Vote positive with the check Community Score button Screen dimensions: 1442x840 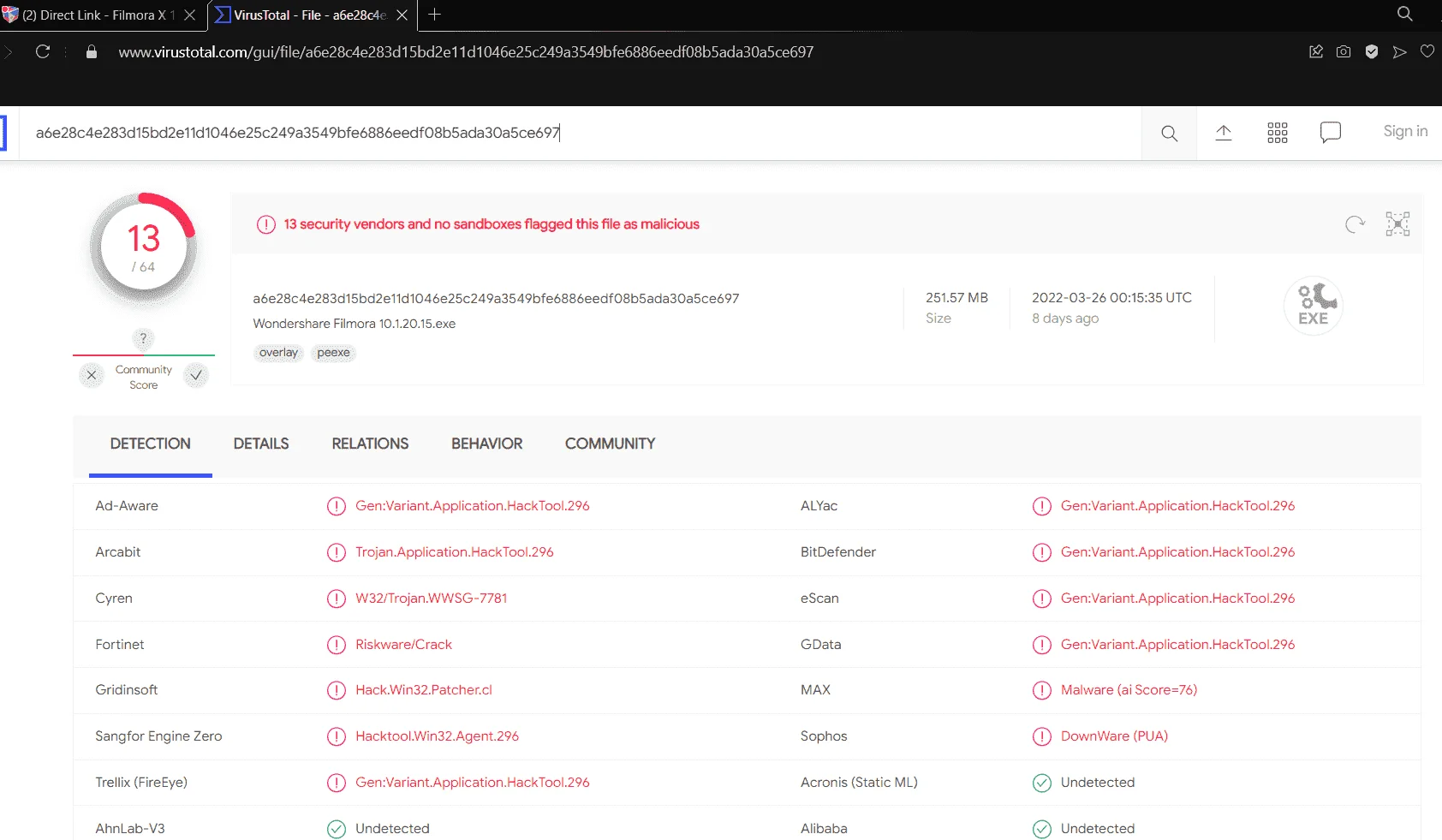point(196,375)
